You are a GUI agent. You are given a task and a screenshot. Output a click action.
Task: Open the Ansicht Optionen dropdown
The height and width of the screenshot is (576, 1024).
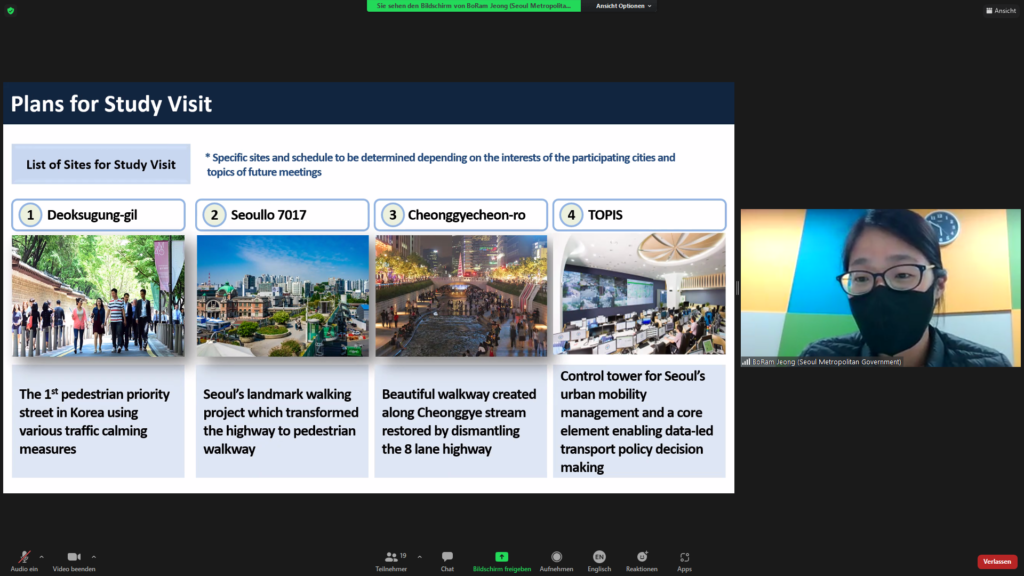[x=623, y=6]
